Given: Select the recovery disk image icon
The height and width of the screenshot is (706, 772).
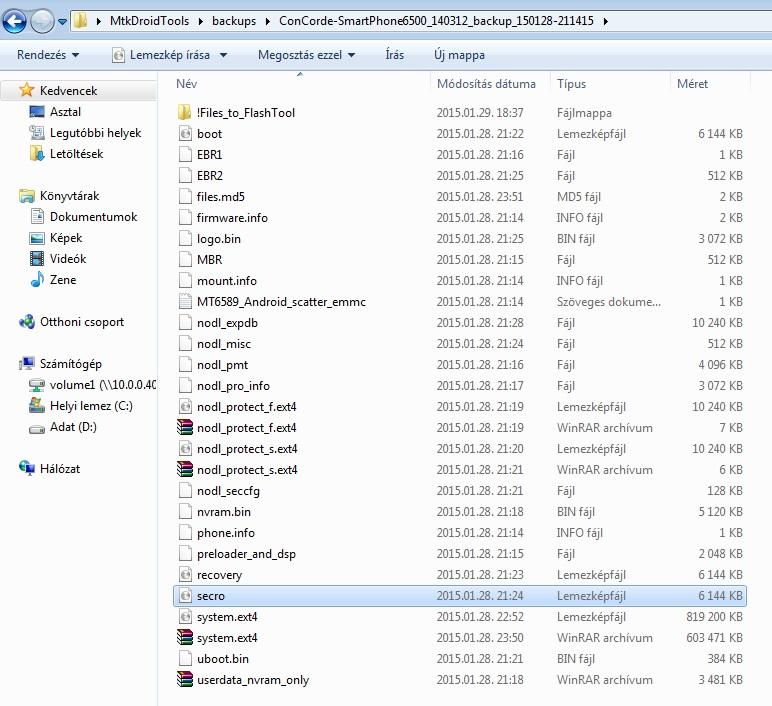Looking at the screenshot, I should click(185, 575).
